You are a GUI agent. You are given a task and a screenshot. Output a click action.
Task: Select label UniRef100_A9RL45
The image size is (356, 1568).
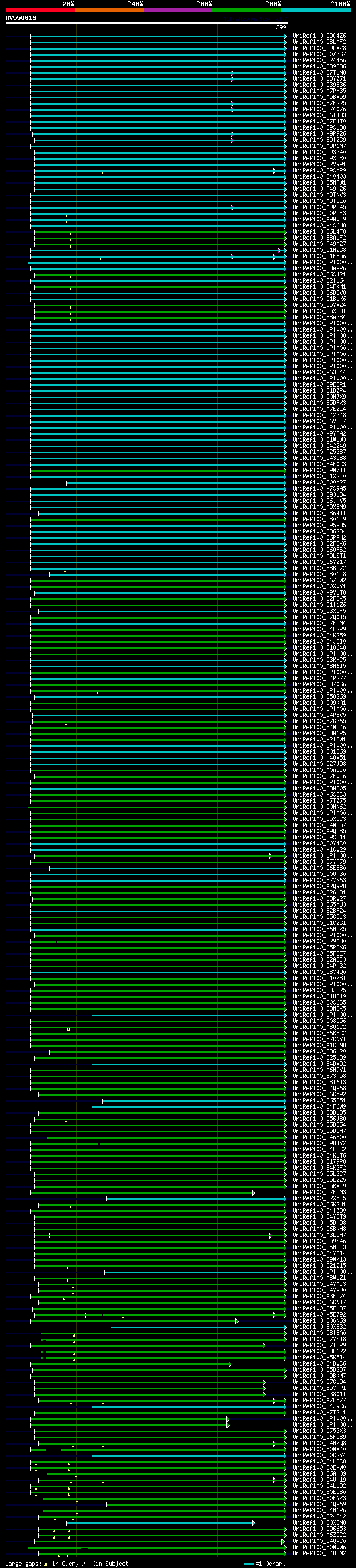(319, 207)
